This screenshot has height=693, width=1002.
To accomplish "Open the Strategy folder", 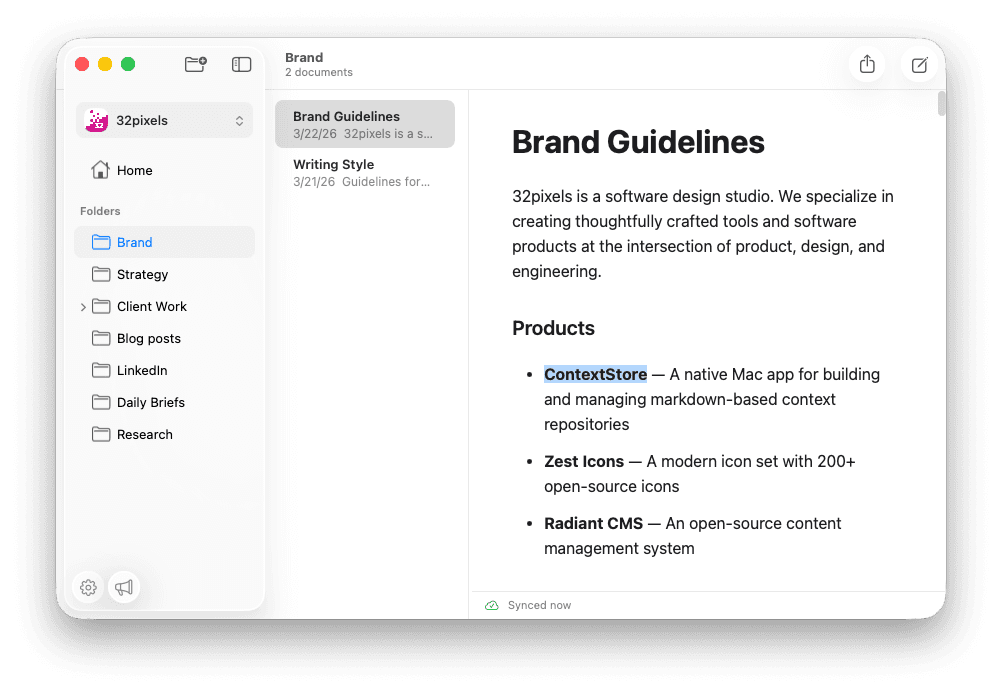I will (x=143, y=274).
